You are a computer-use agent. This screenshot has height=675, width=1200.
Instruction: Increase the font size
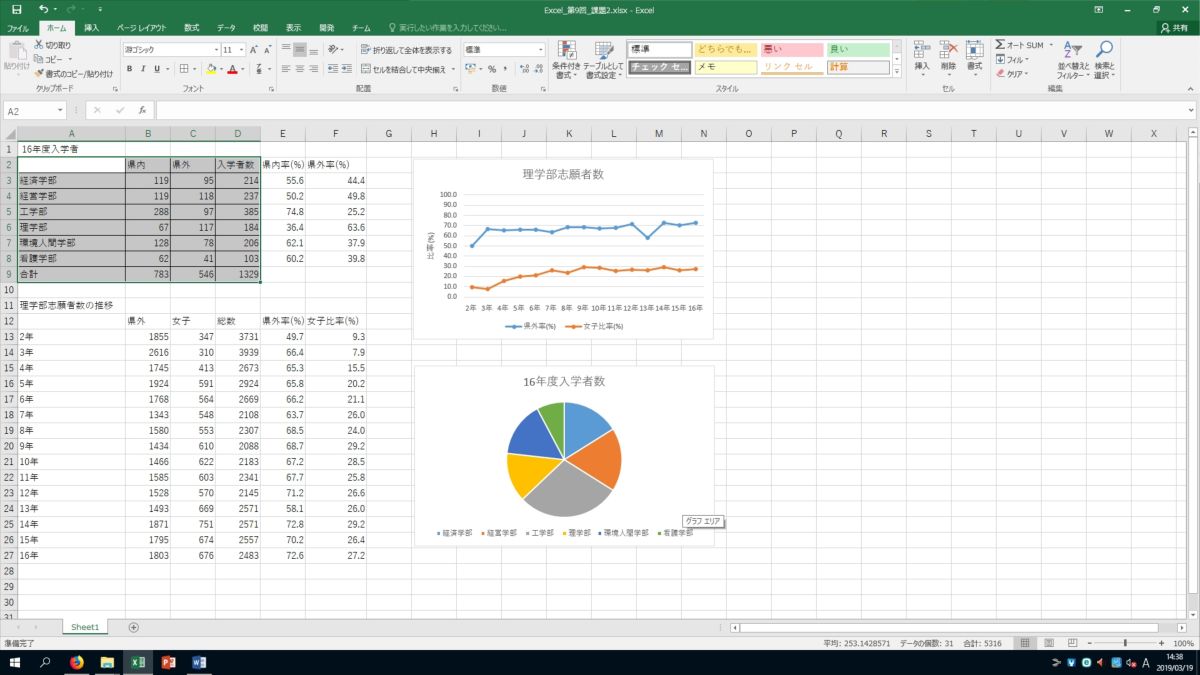[254, 49]
